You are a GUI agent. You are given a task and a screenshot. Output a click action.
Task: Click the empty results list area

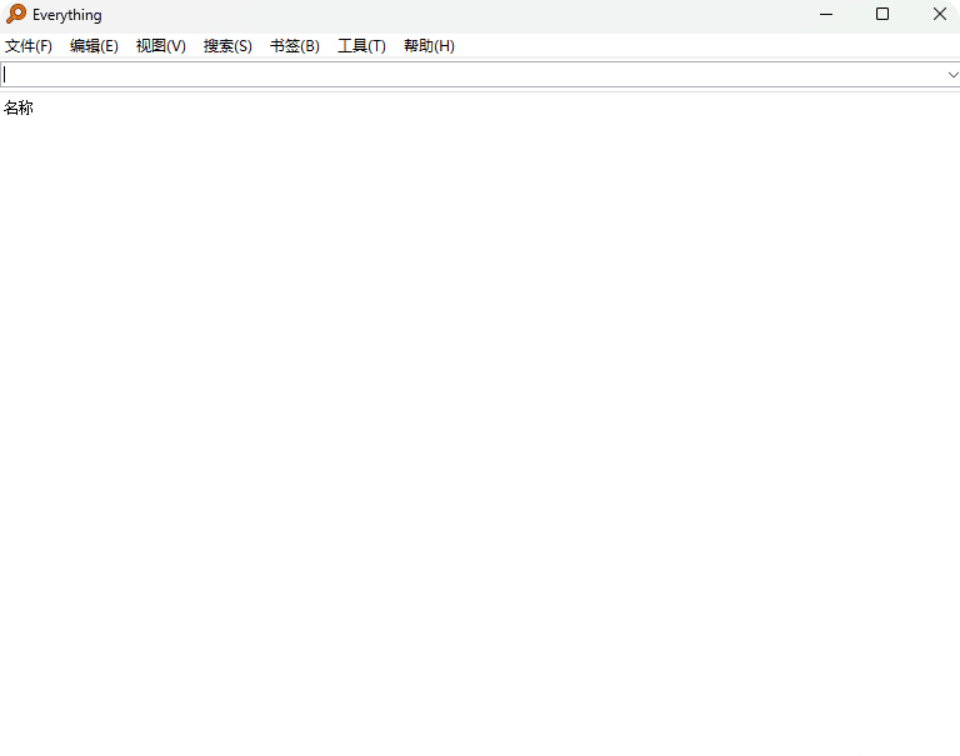coord(480,420)
